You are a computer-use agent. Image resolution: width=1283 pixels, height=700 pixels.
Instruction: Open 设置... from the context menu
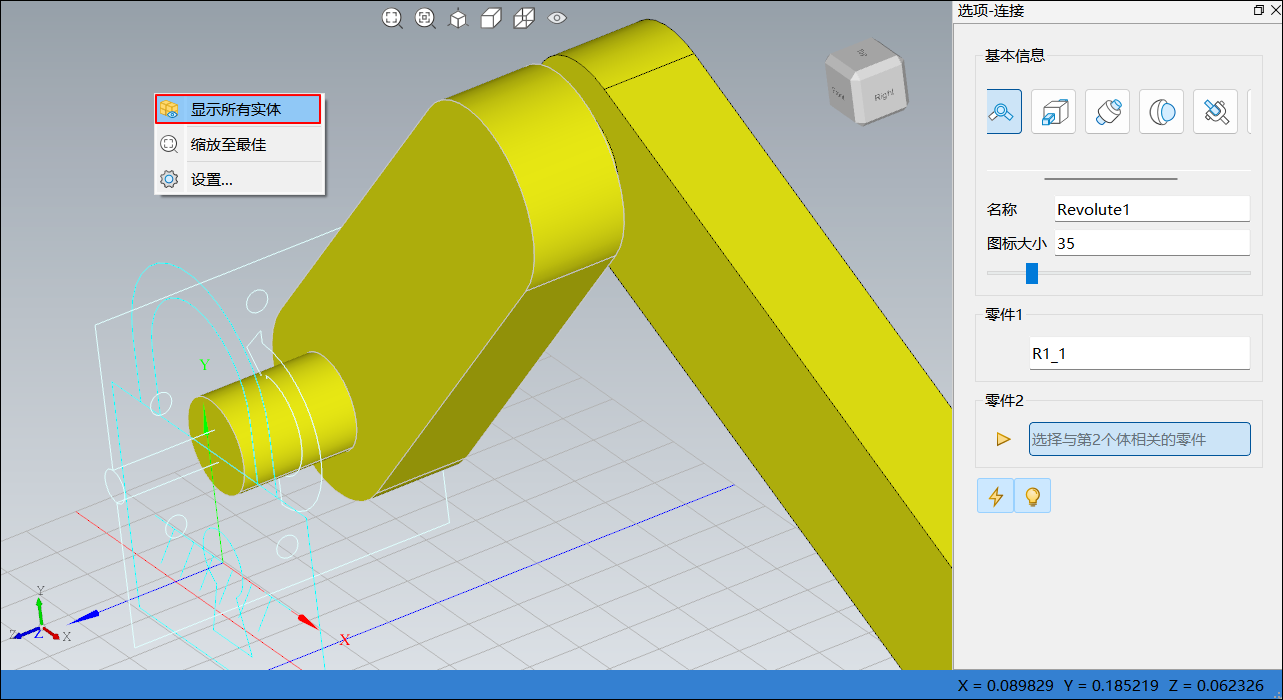pyautogui.click(x=238, y=180)
